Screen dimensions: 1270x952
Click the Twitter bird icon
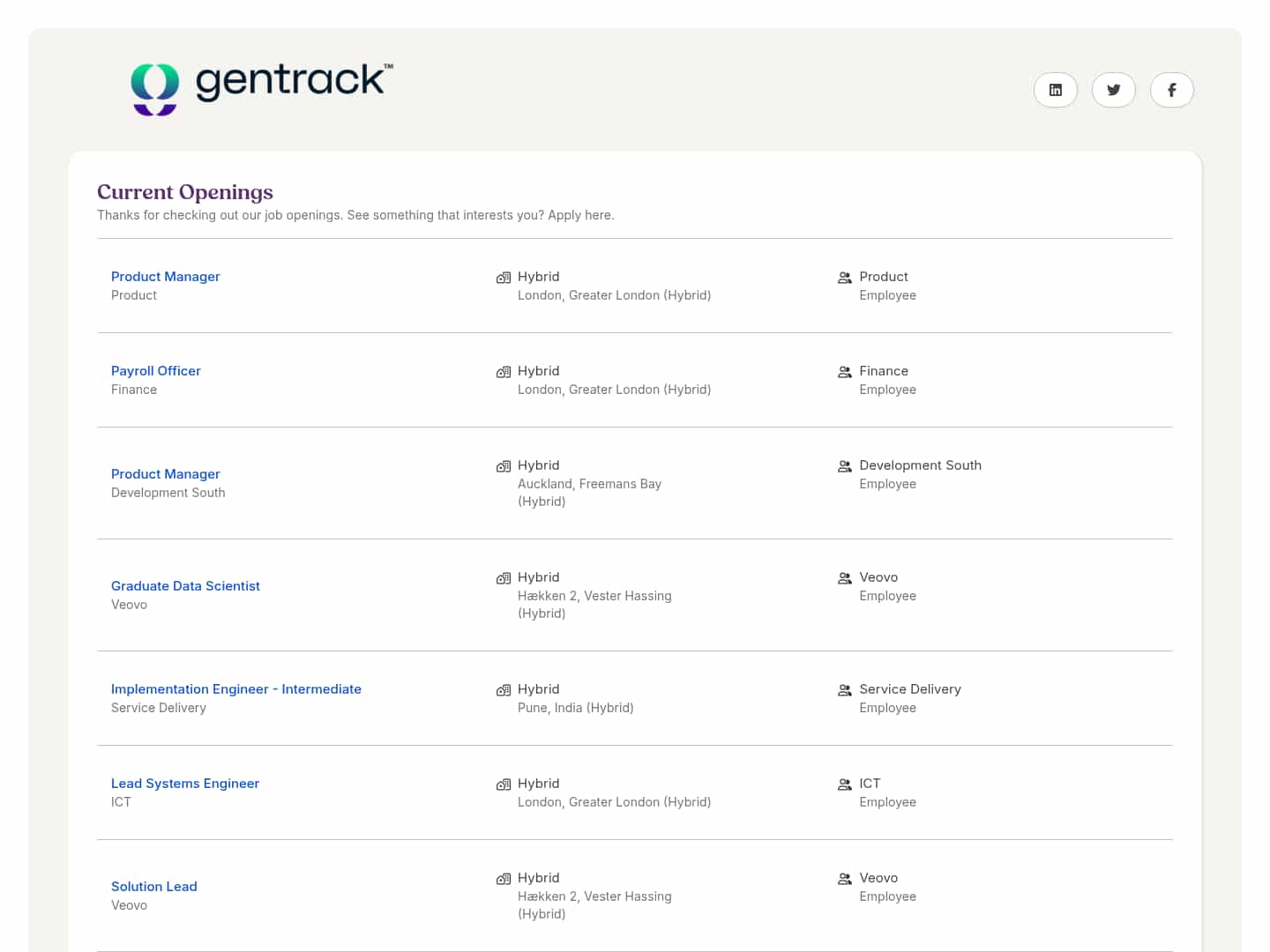pyautogui.click(x=1113, y=90)
